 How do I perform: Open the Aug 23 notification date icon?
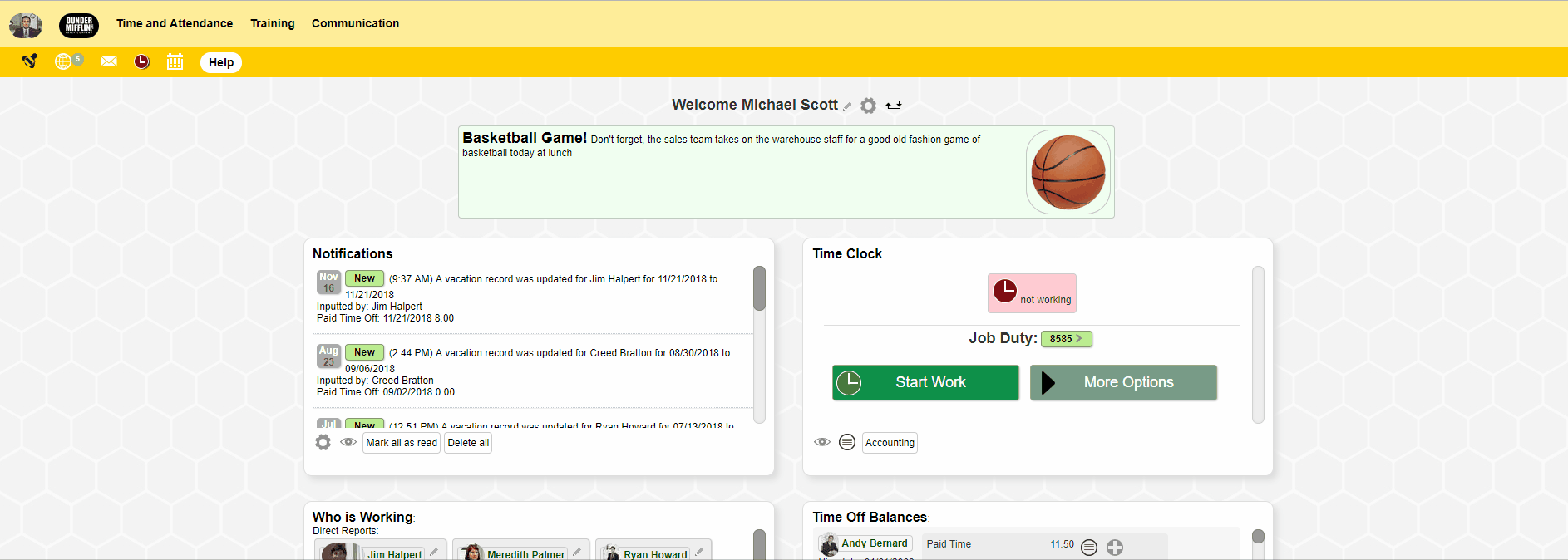pyautogui.click(x=328, y=356)
